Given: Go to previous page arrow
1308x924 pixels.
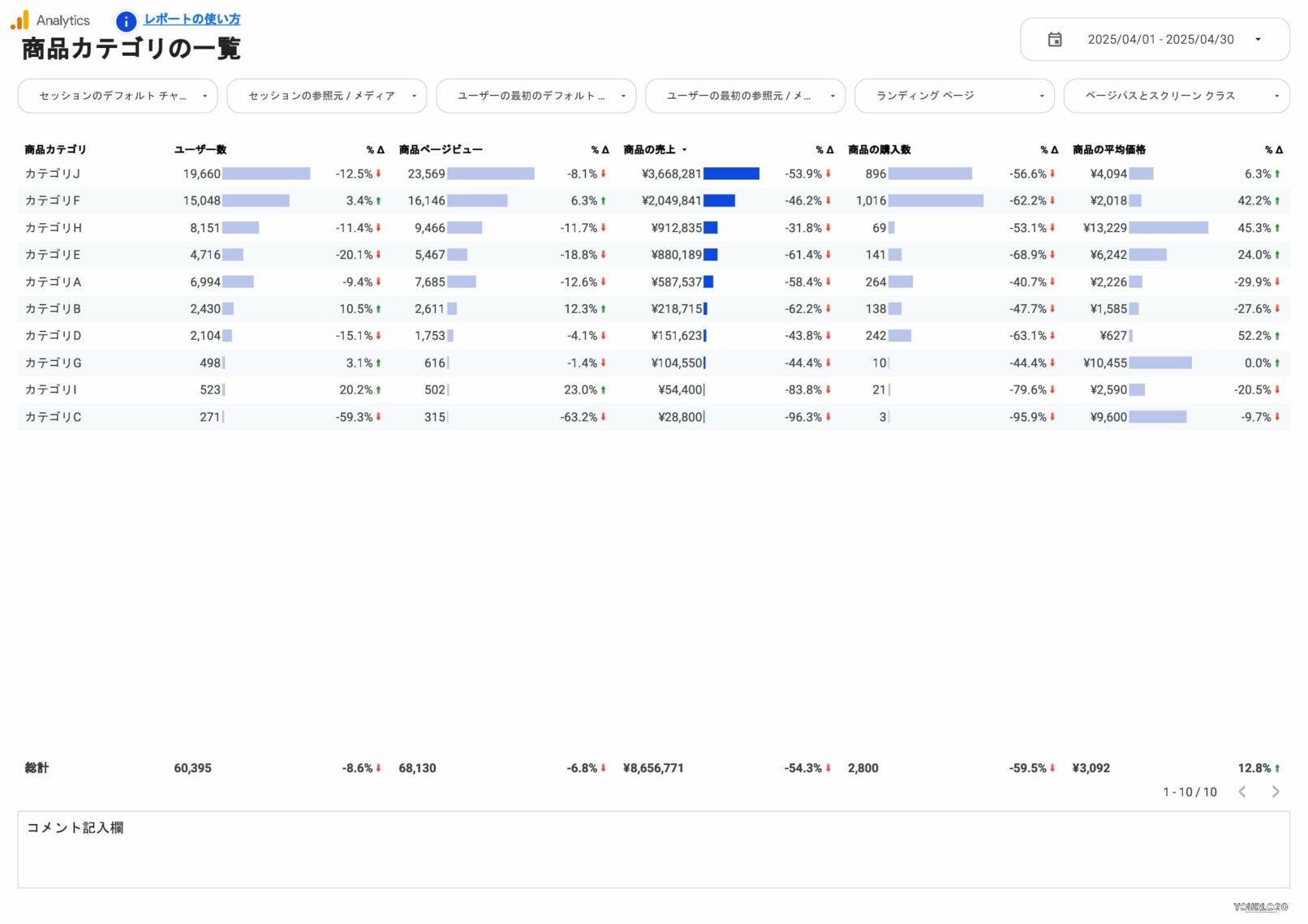Looking at the screenshot, I should click(1241, 792).
